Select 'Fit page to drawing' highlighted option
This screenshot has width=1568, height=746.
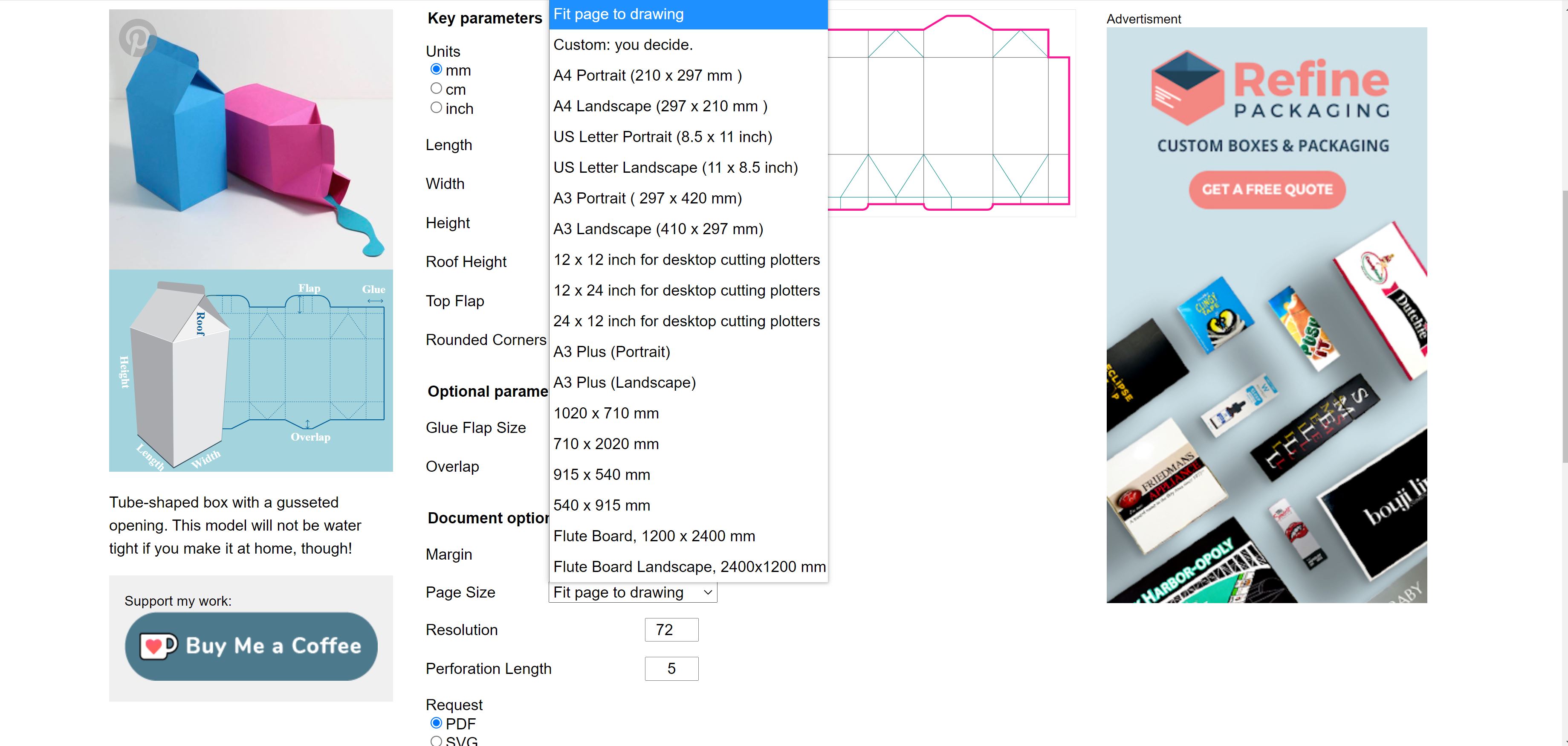tap(688, 14)
